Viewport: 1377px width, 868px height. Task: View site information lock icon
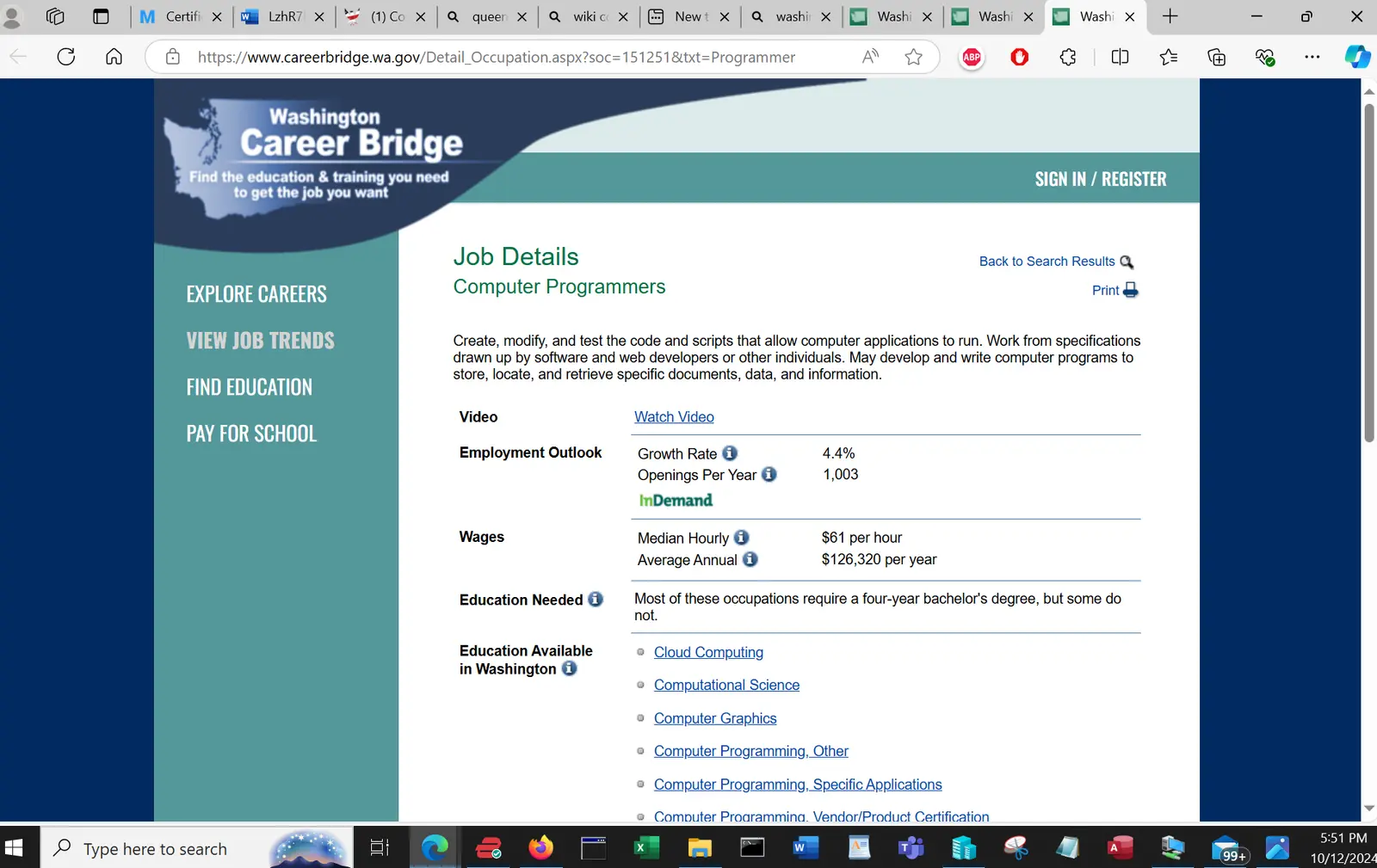[173, 57]
